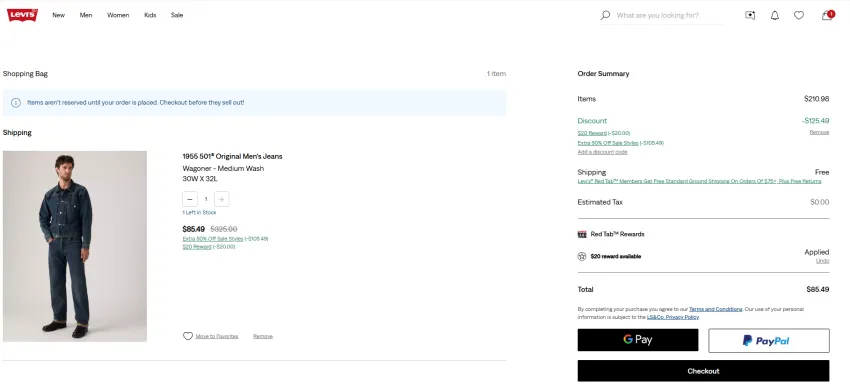Click the Checkout button

(x=703, y=371)
